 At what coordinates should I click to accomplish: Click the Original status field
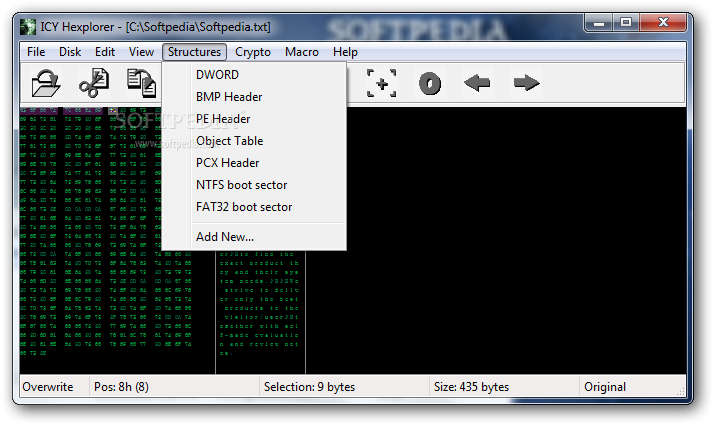632,387
